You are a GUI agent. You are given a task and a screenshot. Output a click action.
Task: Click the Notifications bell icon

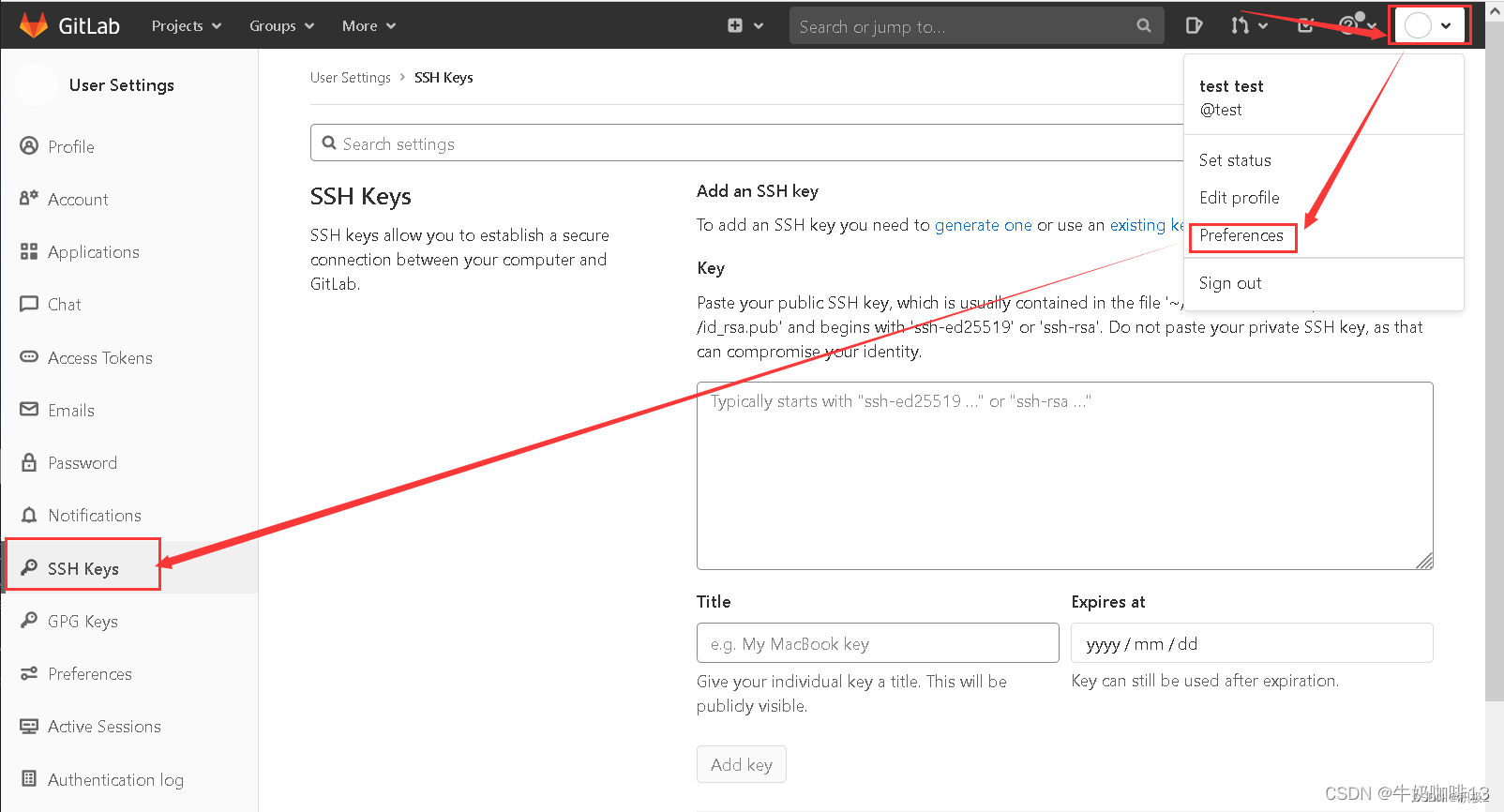click(29, 515)
